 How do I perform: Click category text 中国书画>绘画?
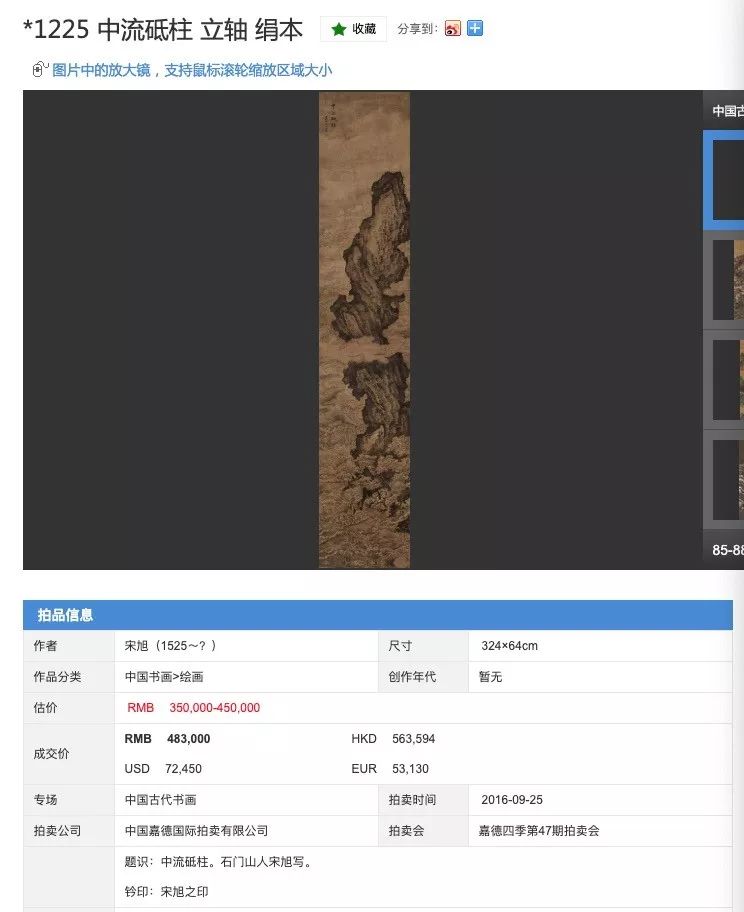[164, 677]
